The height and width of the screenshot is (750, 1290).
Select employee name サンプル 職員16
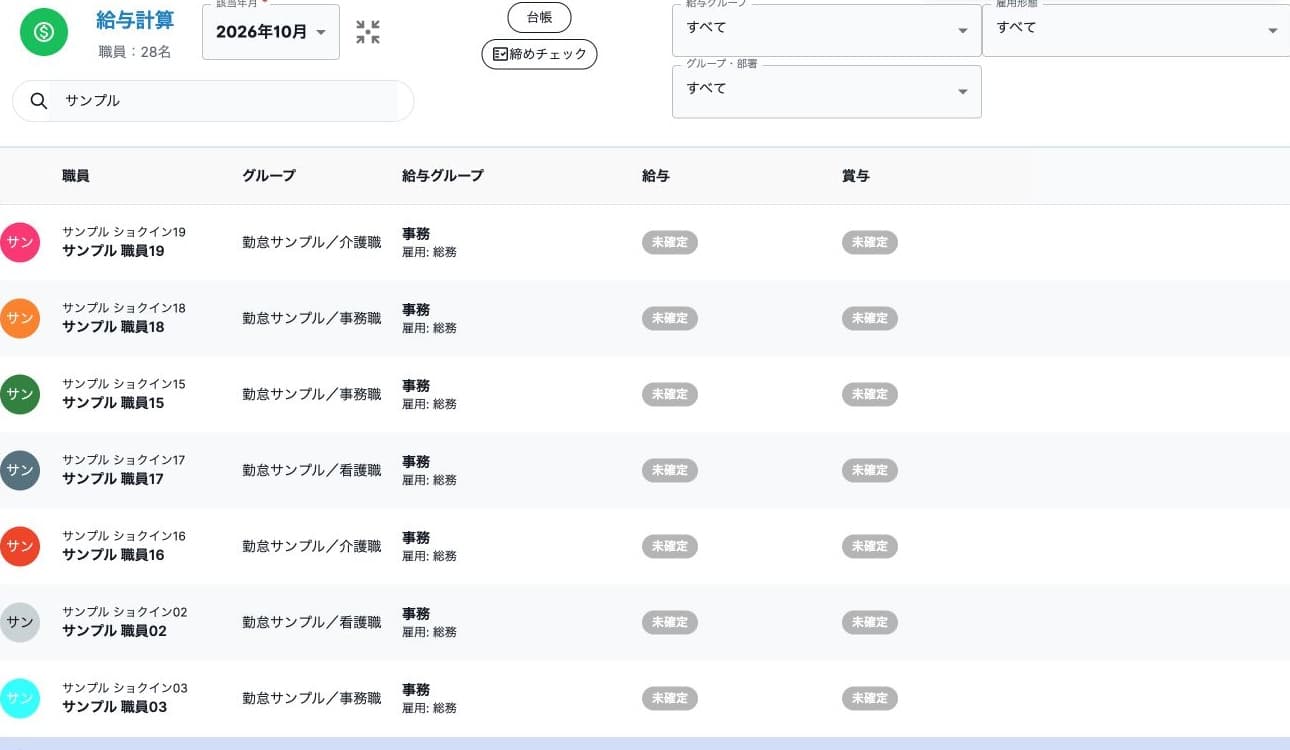pyautogui.click(x=113, y=555)
